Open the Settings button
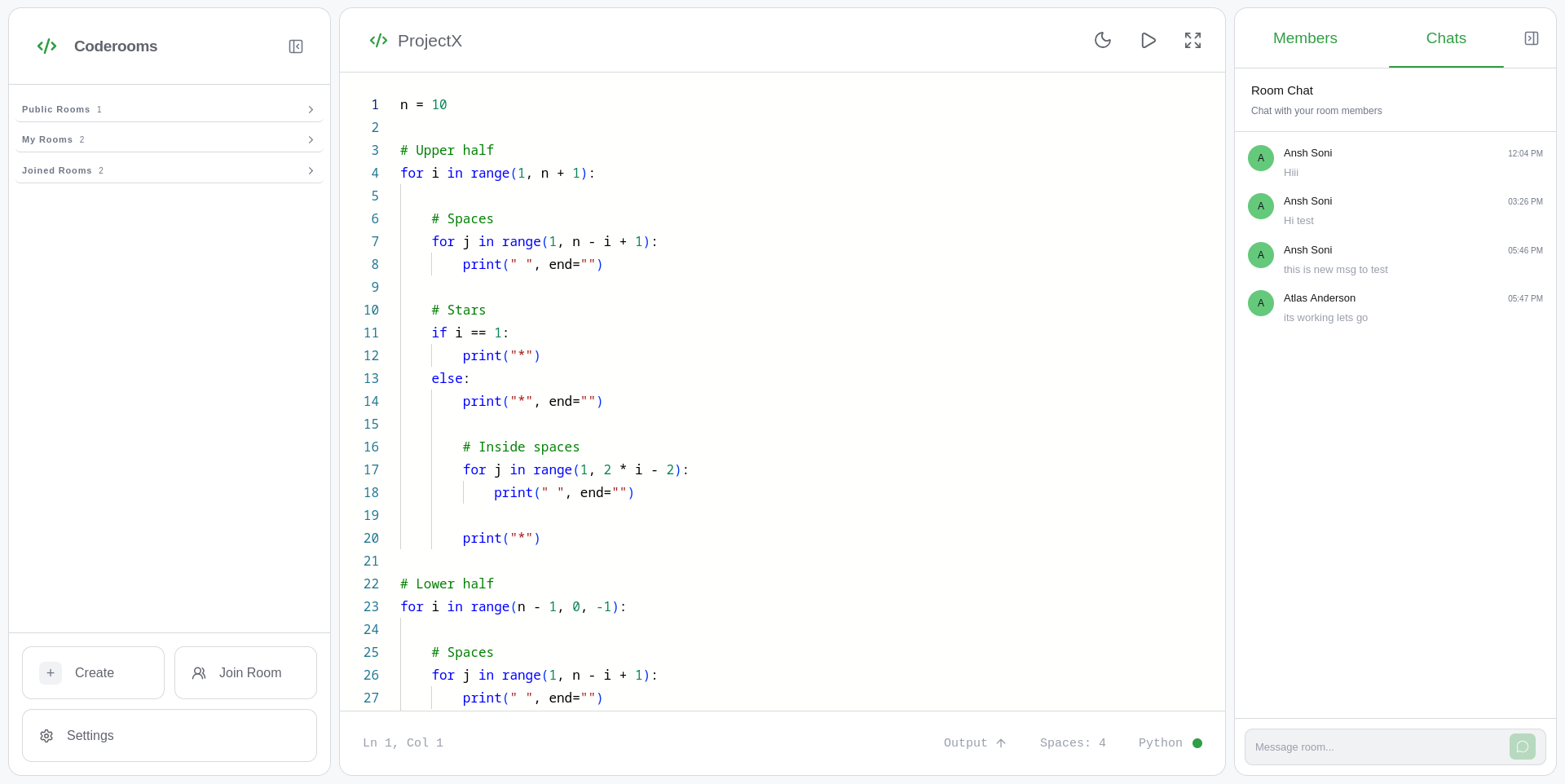This screenshot has height=784, width=1565. tap(170, 736)
